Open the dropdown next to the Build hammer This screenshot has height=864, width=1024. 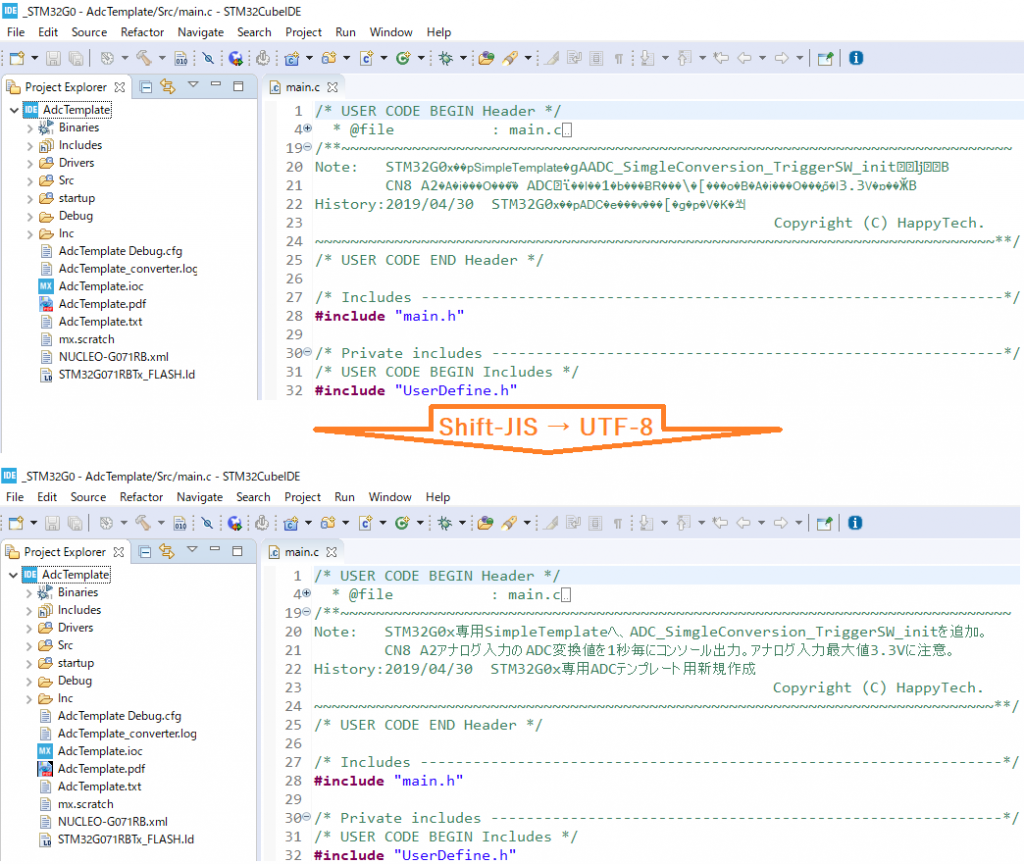[160, 58]
